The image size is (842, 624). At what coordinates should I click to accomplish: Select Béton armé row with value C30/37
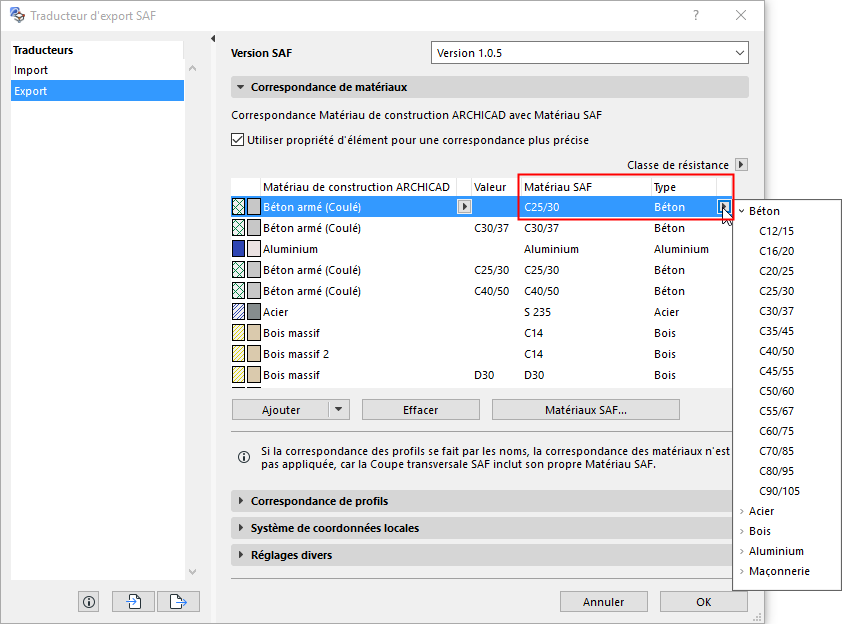(481, 228)
